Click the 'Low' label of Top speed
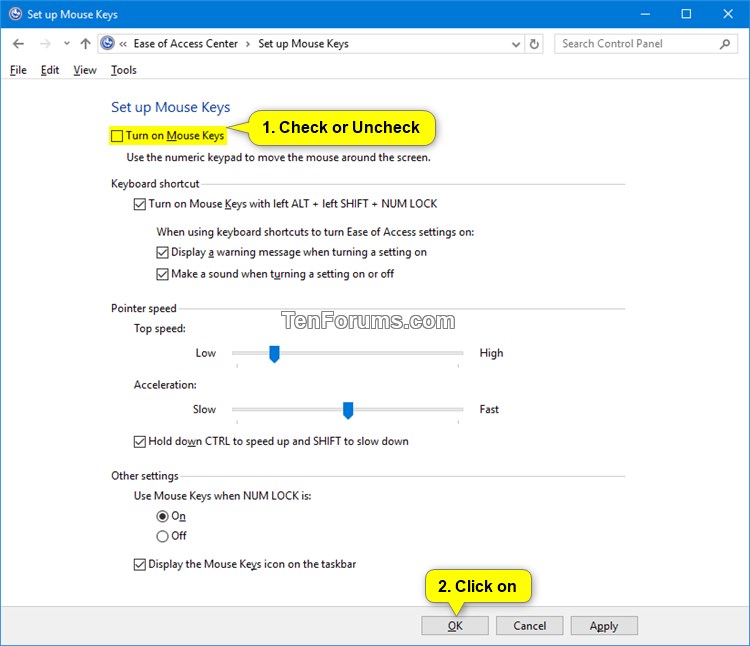This screenshot has height=646, width=750. [206, 353]
